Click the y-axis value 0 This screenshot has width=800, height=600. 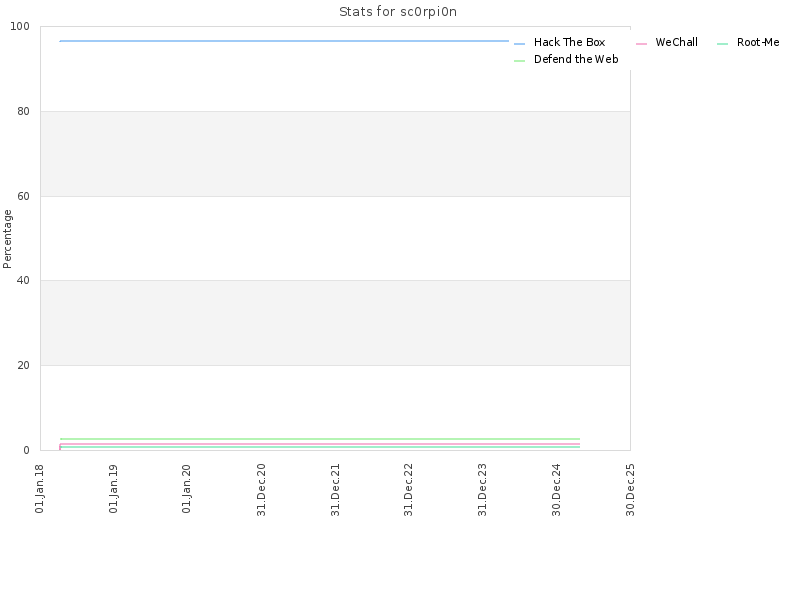pyautogui.click(x=27, y=451)
